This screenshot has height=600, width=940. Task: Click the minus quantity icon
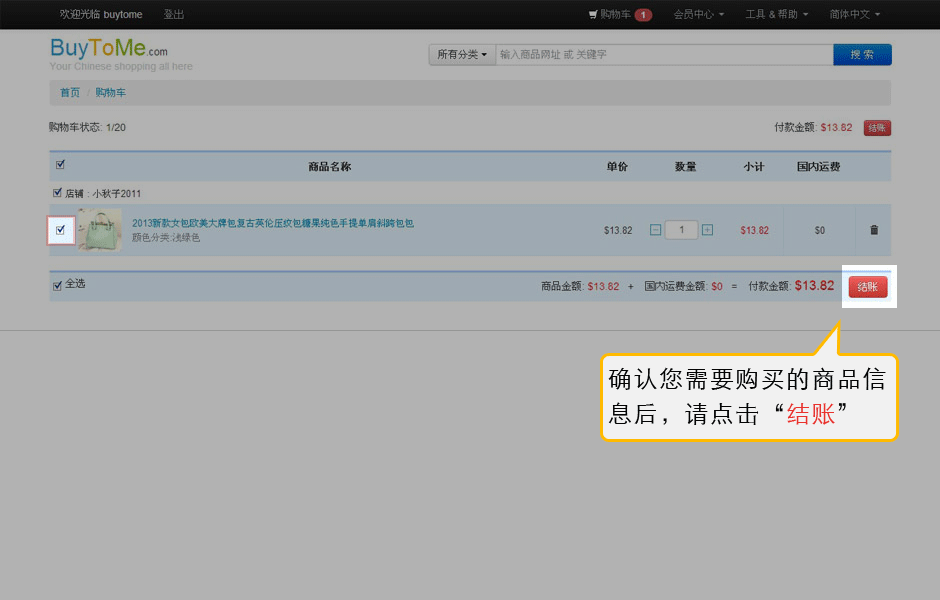tap(655, 230)
